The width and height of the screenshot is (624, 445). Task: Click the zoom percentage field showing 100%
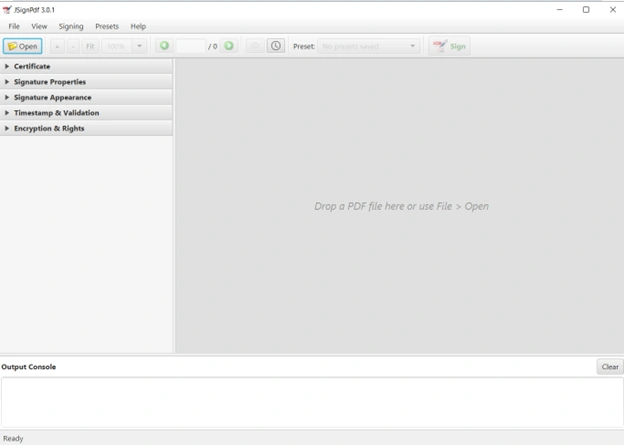[x=117, y=46]
